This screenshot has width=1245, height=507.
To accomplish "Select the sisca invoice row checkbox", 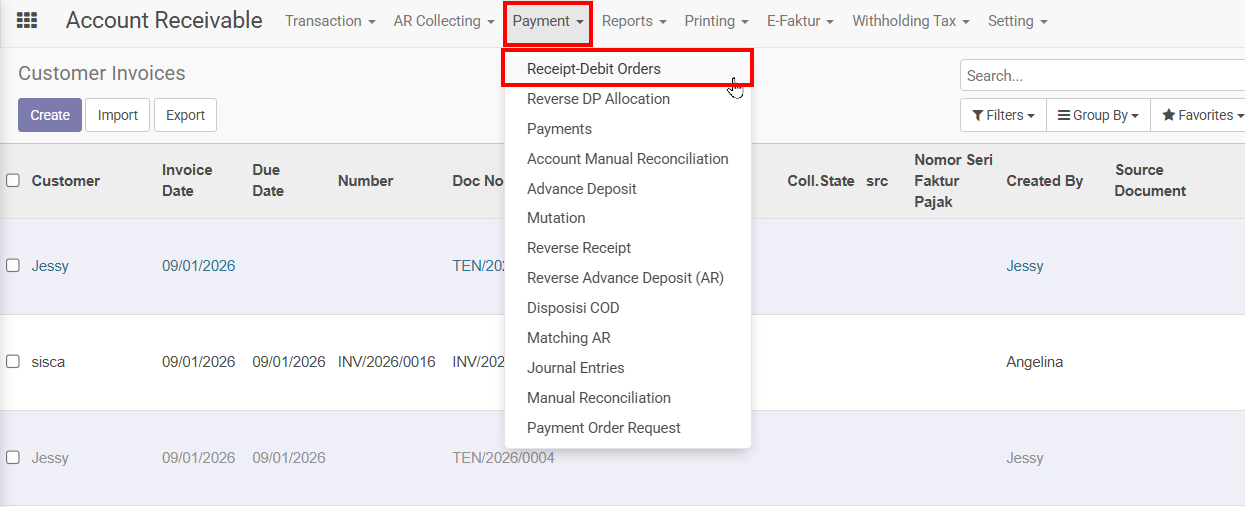I will tap(13, 362).
